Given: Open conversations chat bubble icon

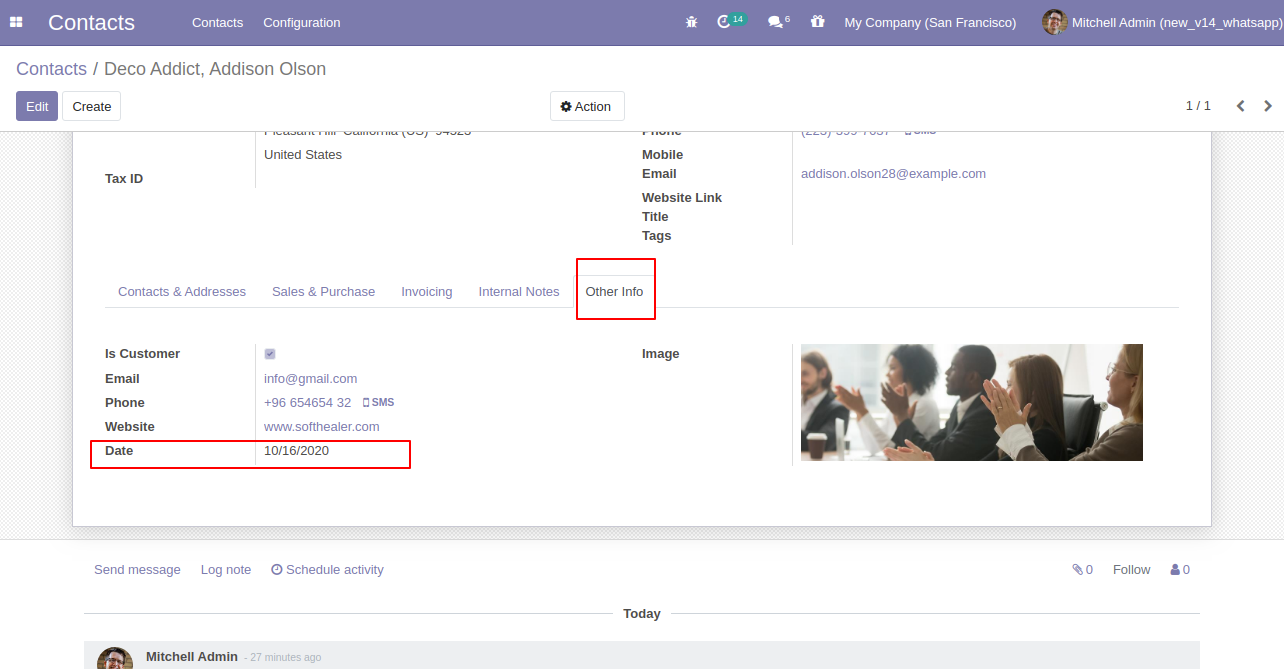Looking at the screenshot, I should point(778,21).
